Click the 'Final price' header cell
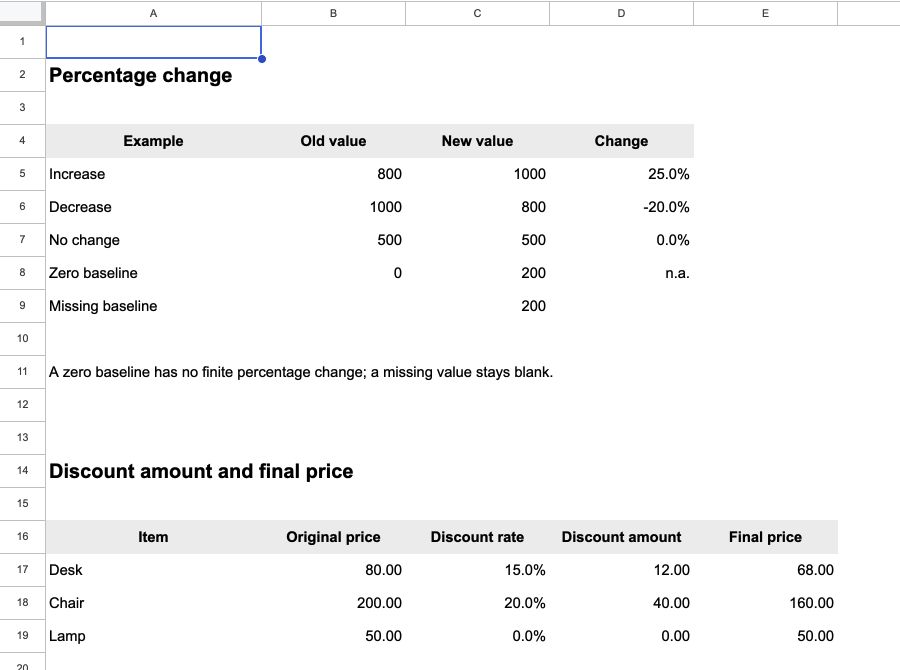This screenshot has height=670, width=900. (x=766, y=537)
